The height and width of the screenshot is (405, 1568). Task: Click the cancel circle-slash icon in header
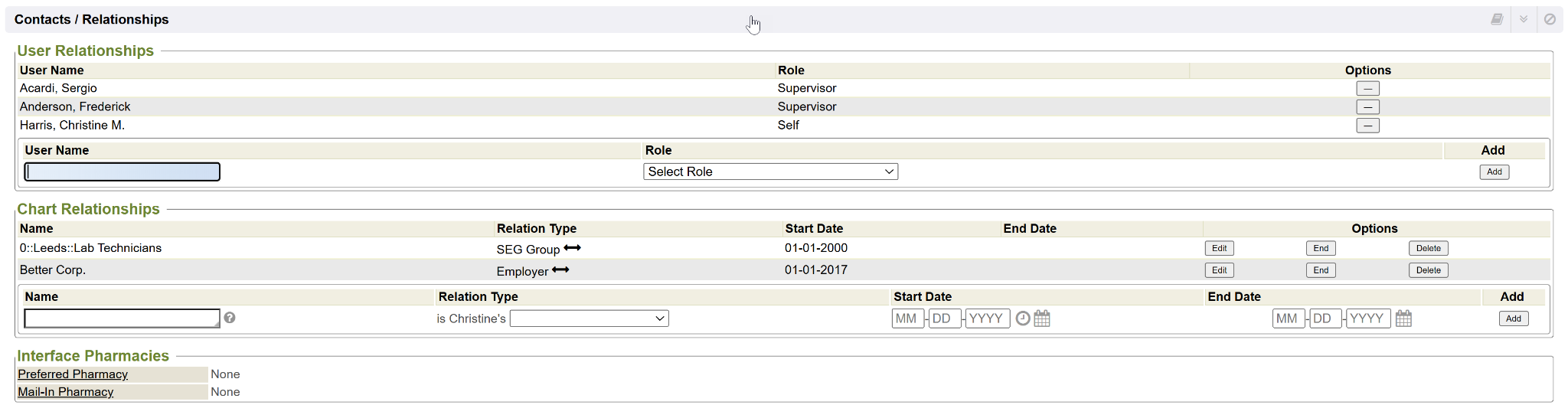1550,19
